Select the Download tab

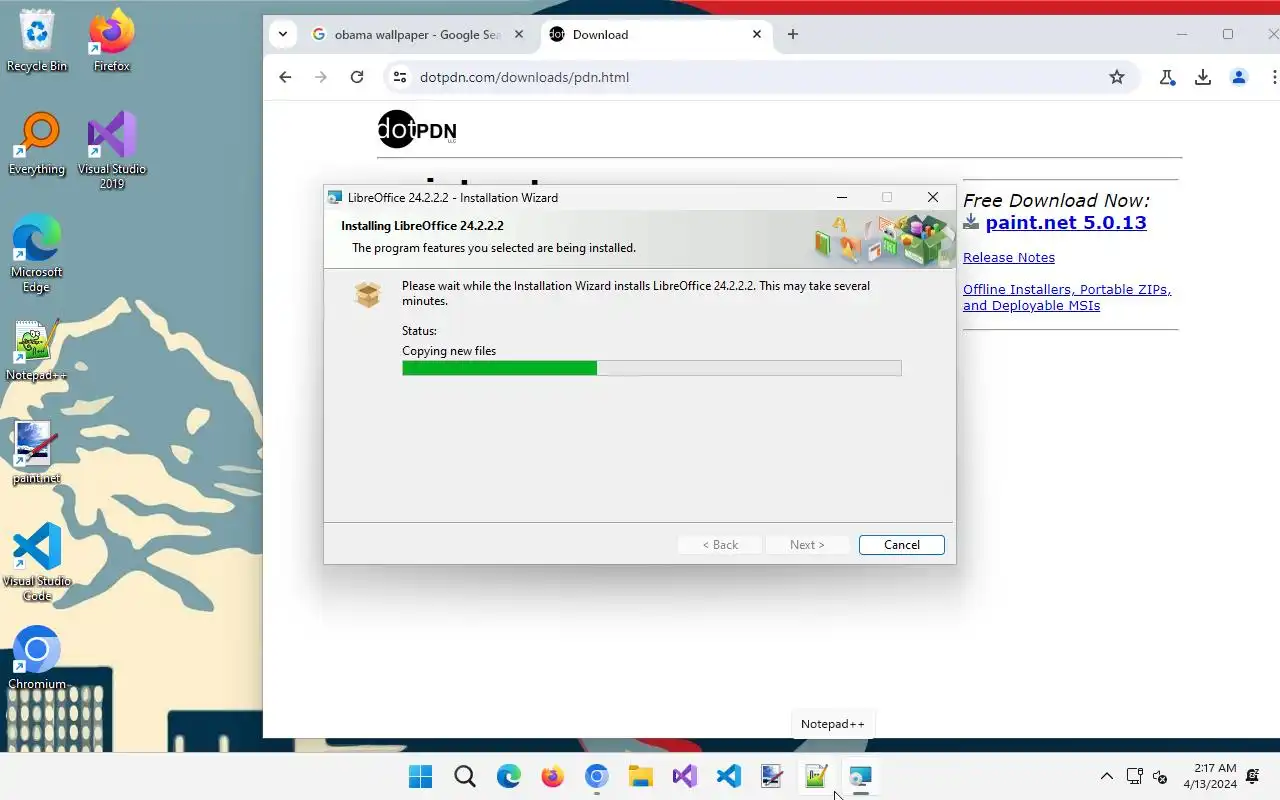coord(655,34)
